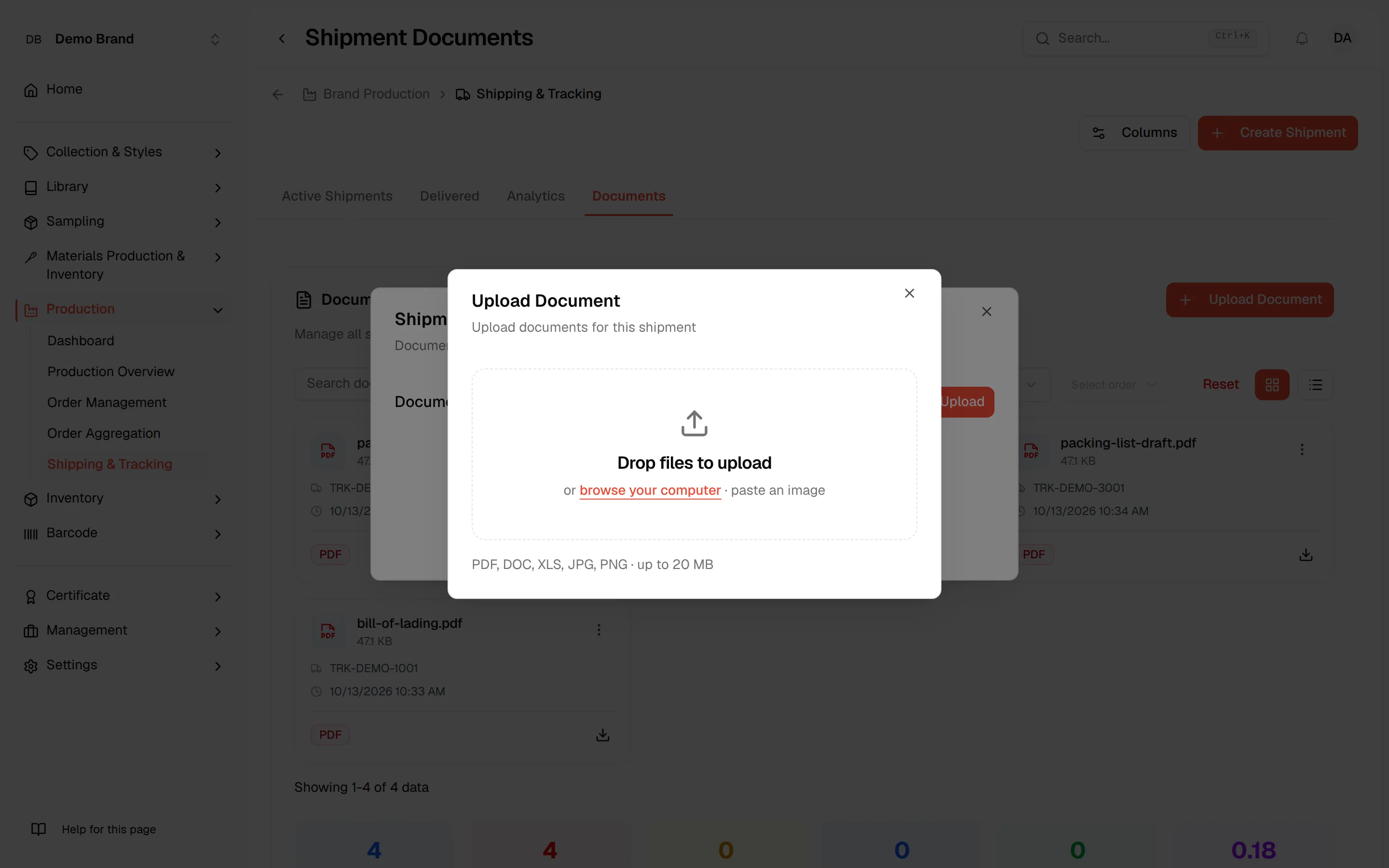The width and height of the screenshot is (1389, 868).
Task: Go back using header chevron arrow
Action: pos(281,39)
